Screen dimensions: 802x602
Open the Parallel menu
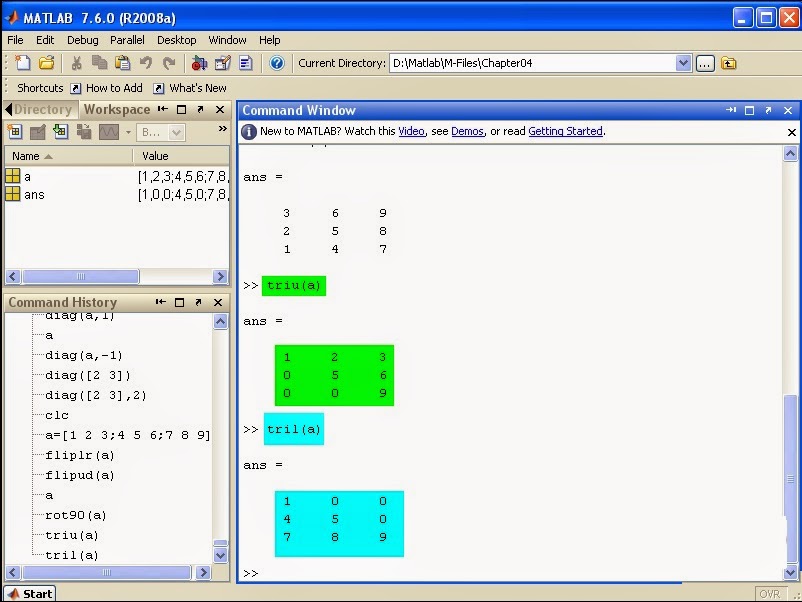click(x=127, y=40)
